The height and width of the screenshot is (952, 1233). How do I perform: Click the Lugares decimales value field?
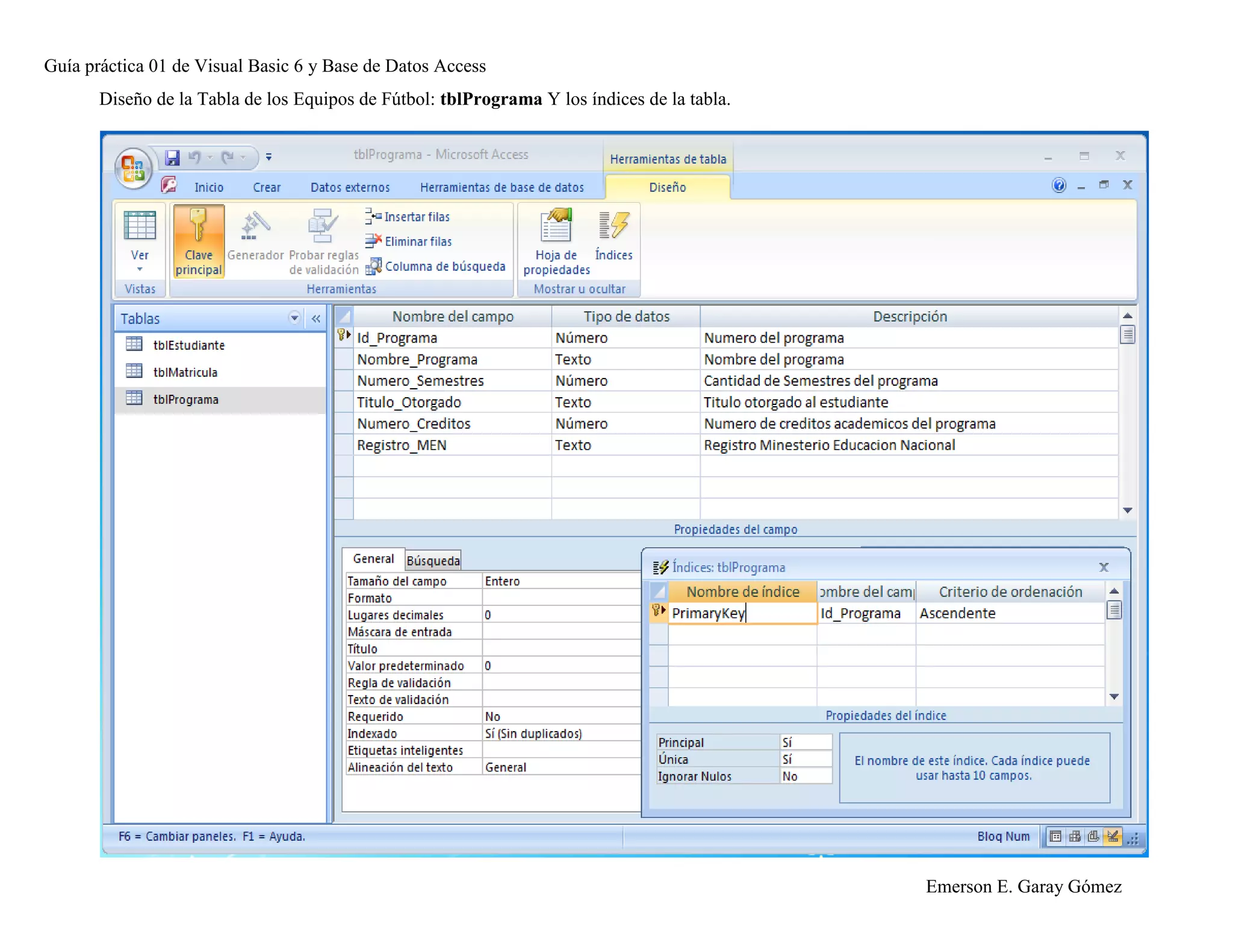pyautogui.click(x=561, y=614)
